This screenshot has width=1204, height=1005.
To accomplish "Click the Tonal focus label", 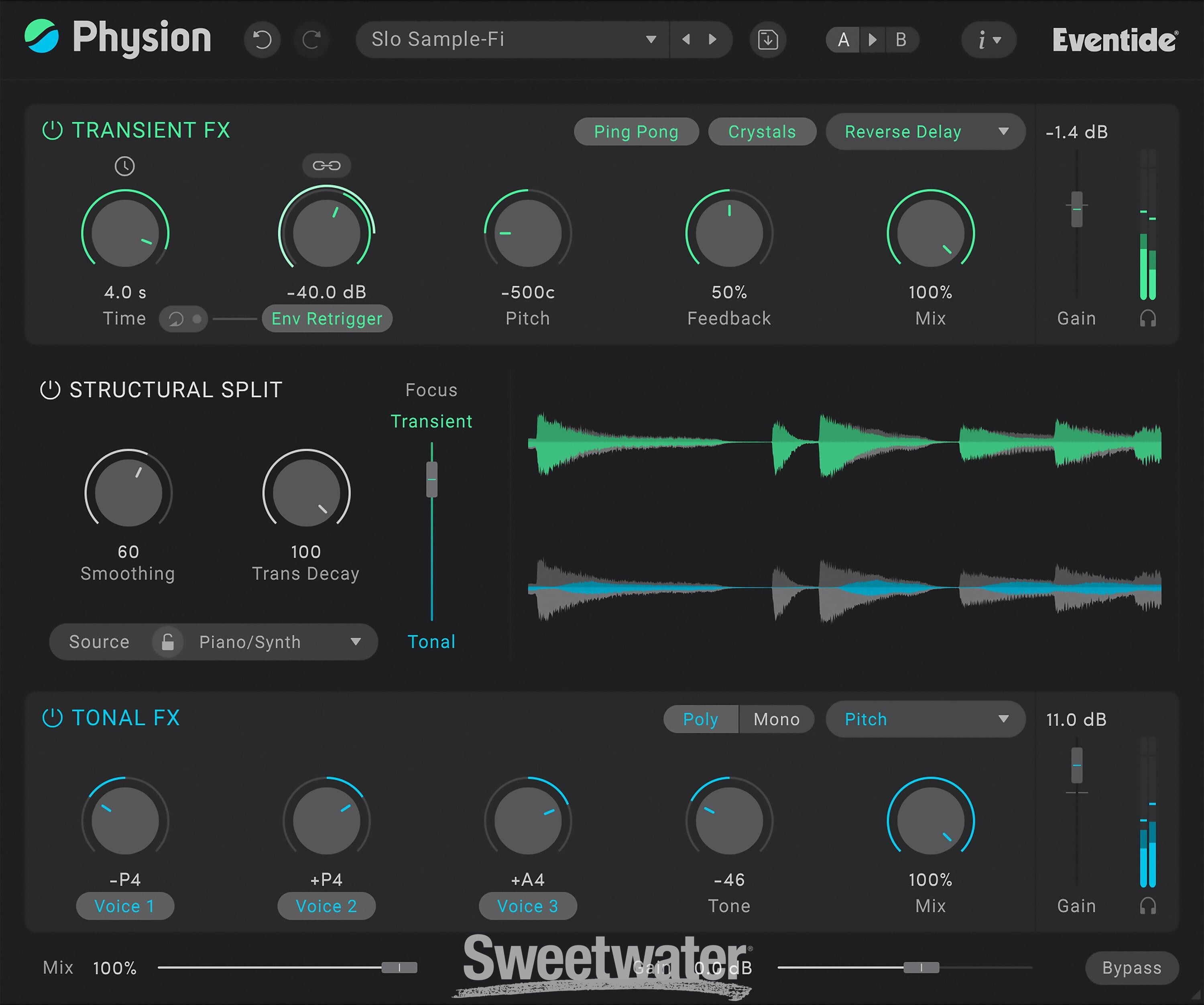I will (x=432, y=641).
